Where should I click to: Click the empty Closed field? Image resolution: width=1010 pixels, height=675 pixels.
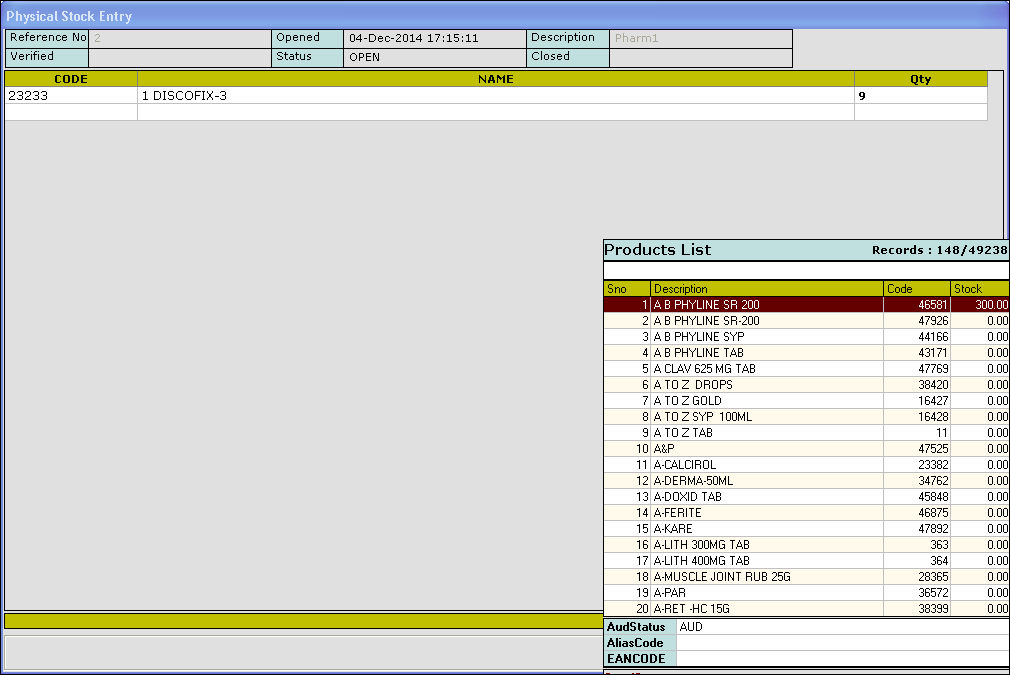[701, 57]
